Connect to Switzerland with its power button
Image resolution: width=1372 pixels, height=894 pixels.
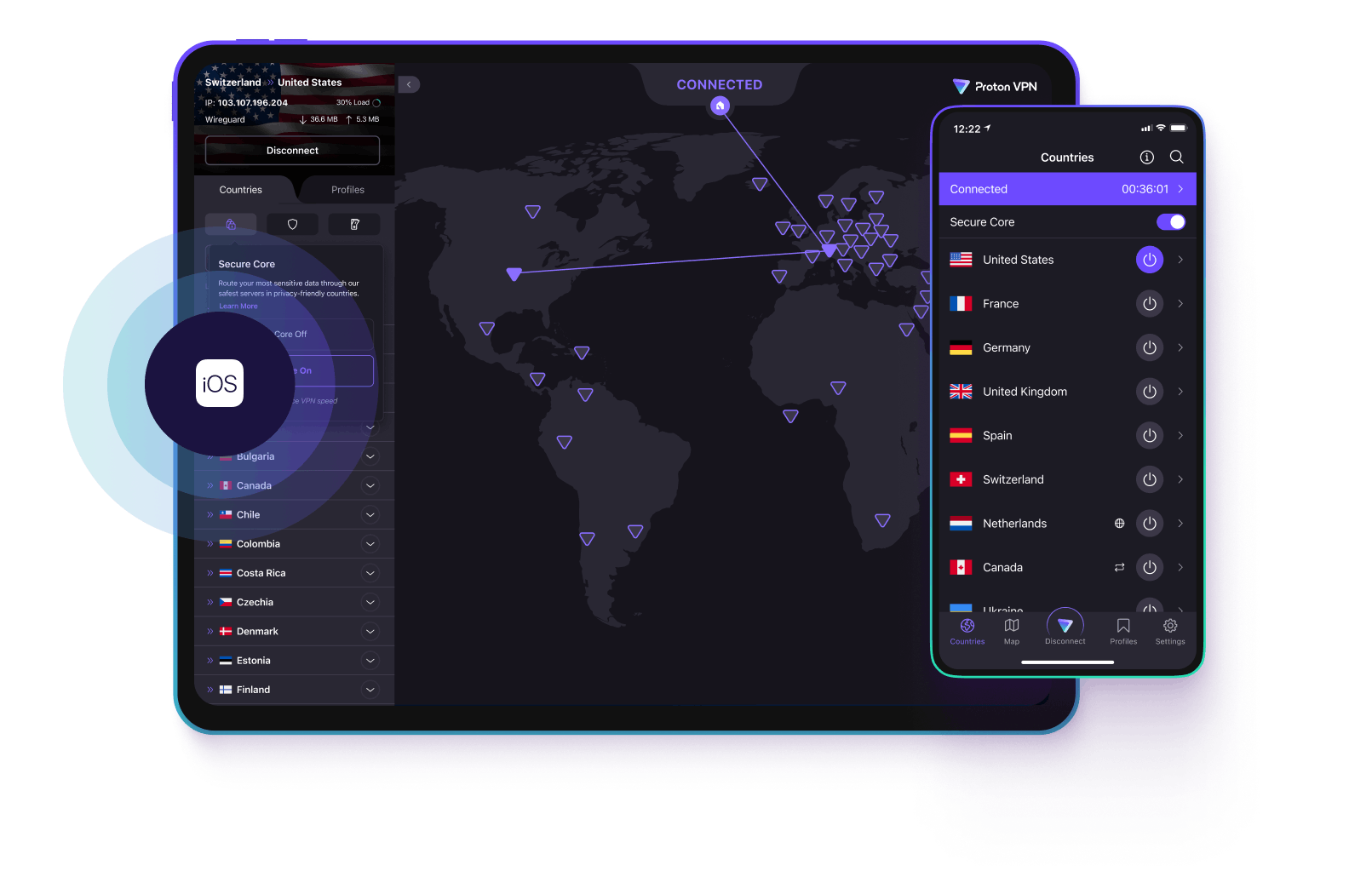pyautogui.click(x=1150, y=479)
